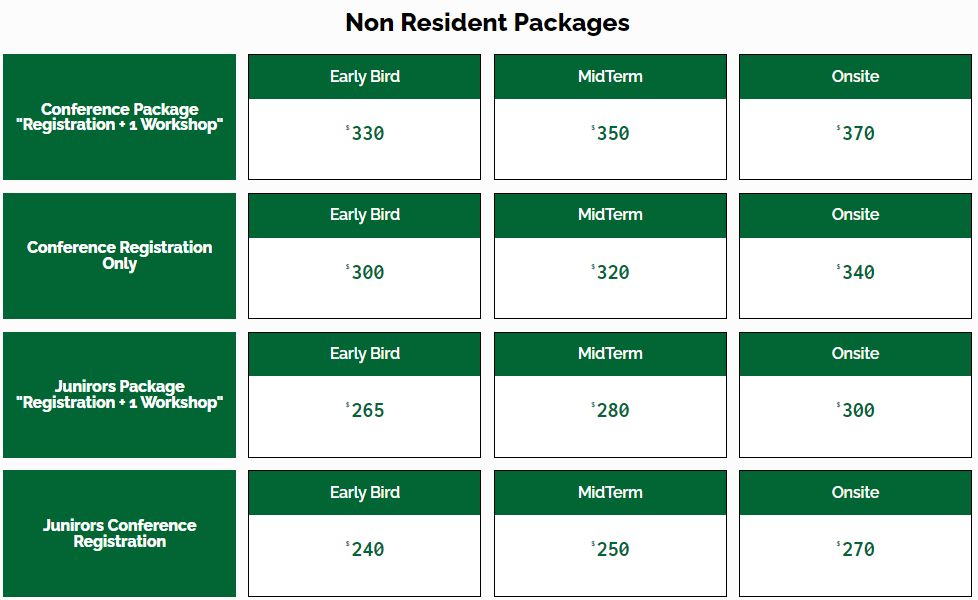This screenshot has width=978, height=600.
Task: Pick the $340 Onsite registration price
Action: pyautogui.click(x=856, y=273)
